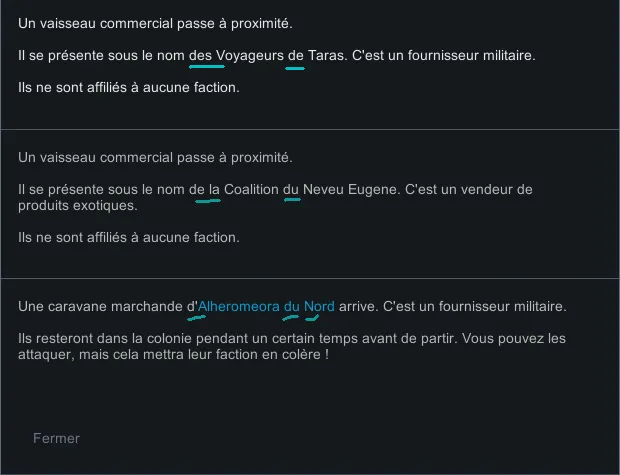Select 'fournisseur militaire' text in the Taras message
The width and height of the screenshot is (620, 475).
(x=472, y=55)
